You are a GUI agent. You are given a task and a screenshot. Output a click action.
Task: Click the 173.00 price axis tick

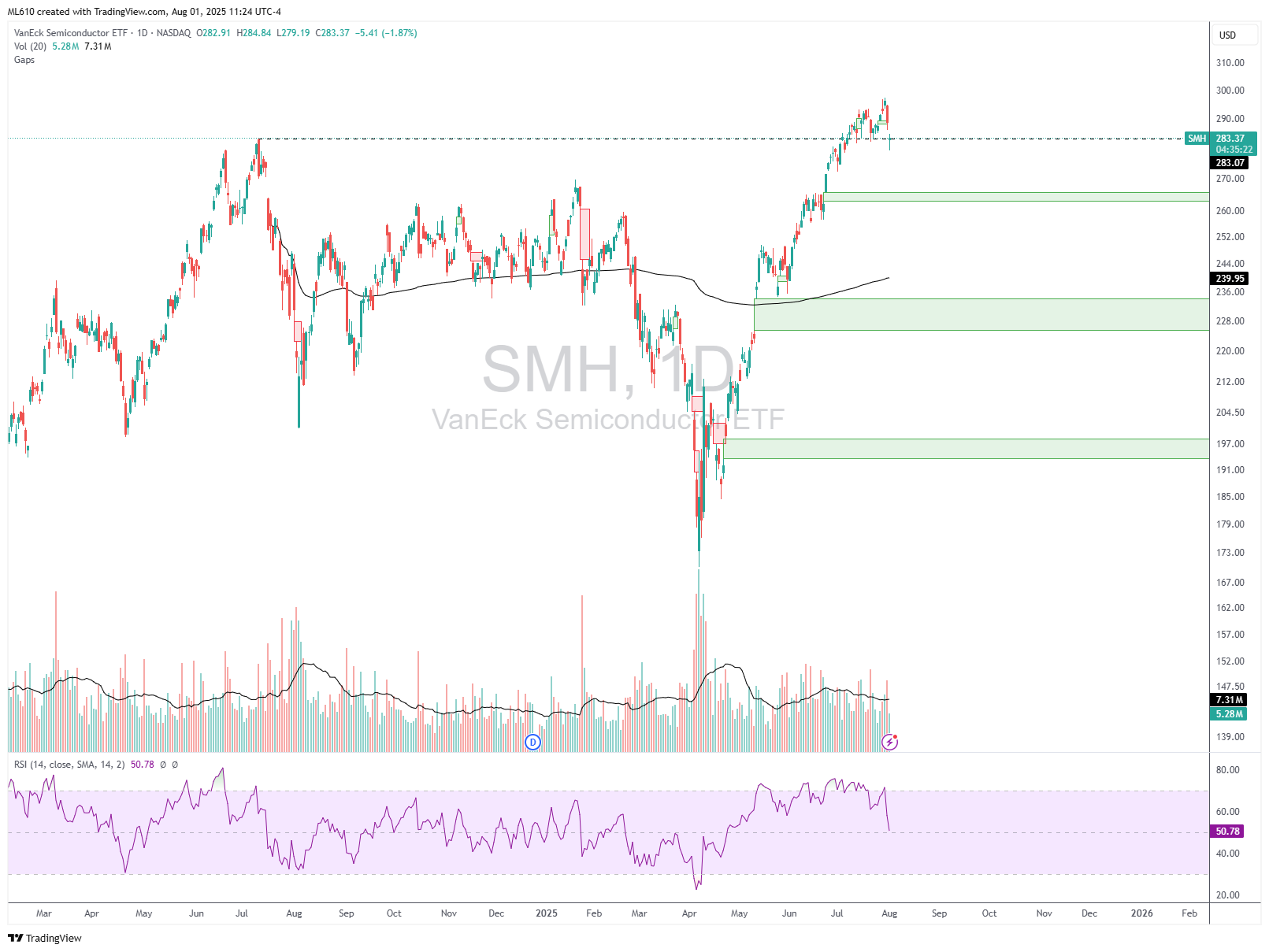[x=1230, y=553]
